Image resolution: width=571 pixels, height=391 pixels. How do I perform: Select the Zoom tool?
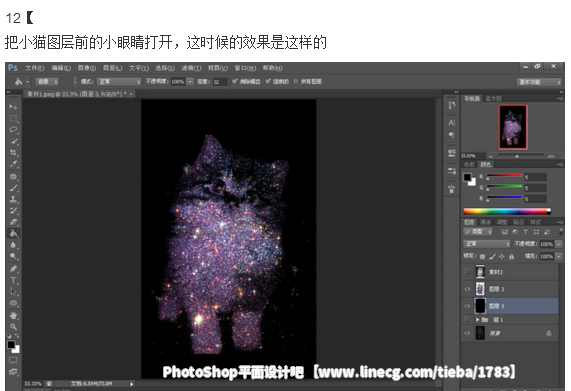[13, 327]
